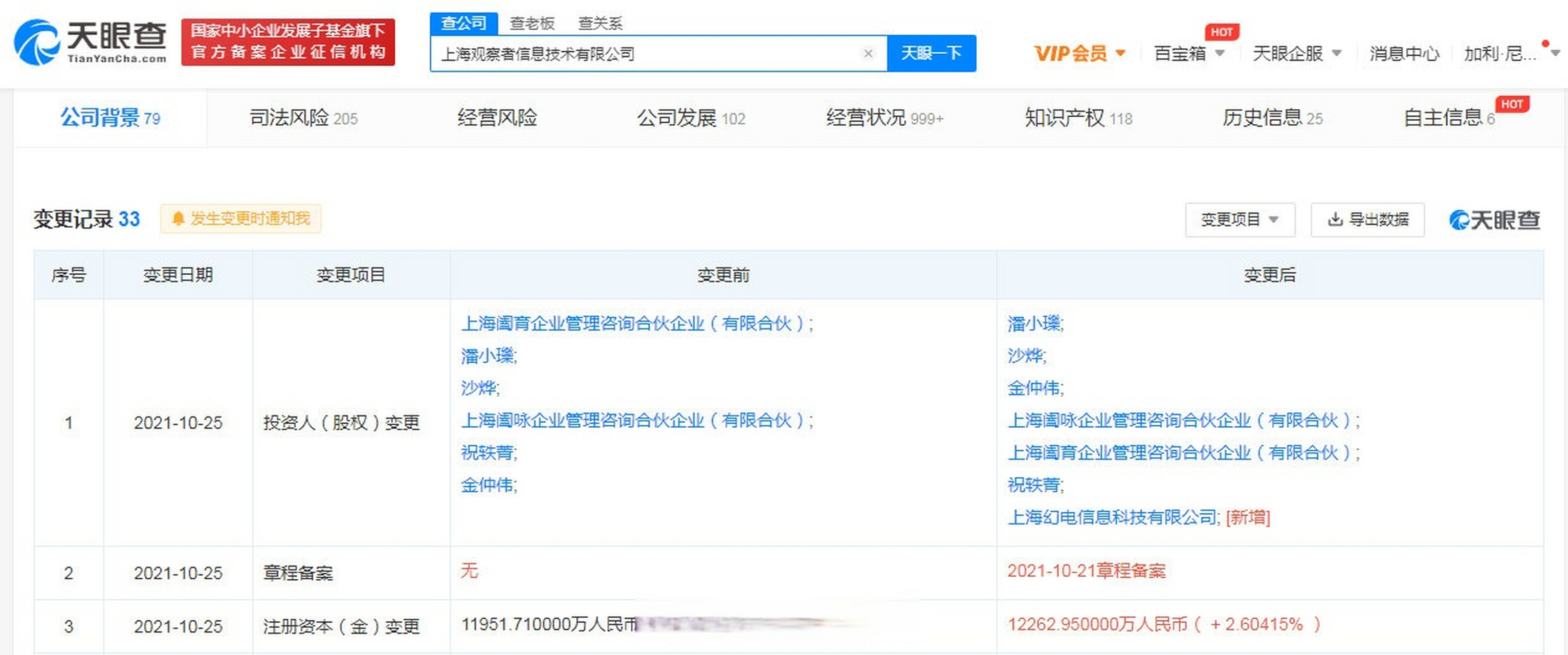The image size is (1568, 655).
Task: Open 消息中心 message center
Action: (x=1404, y=54)
